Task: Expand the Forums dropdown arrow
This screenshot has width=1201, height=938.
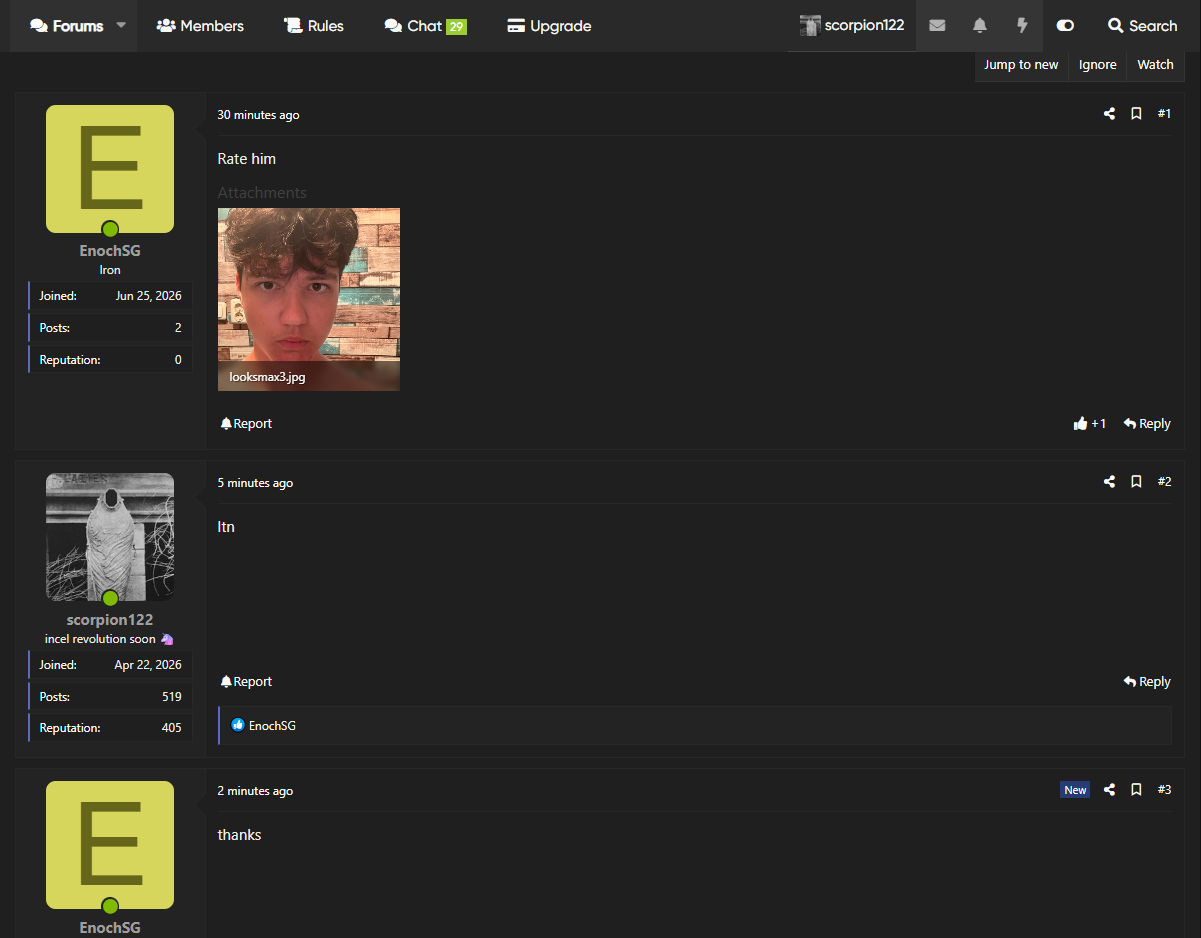Action: coord(121,26)
